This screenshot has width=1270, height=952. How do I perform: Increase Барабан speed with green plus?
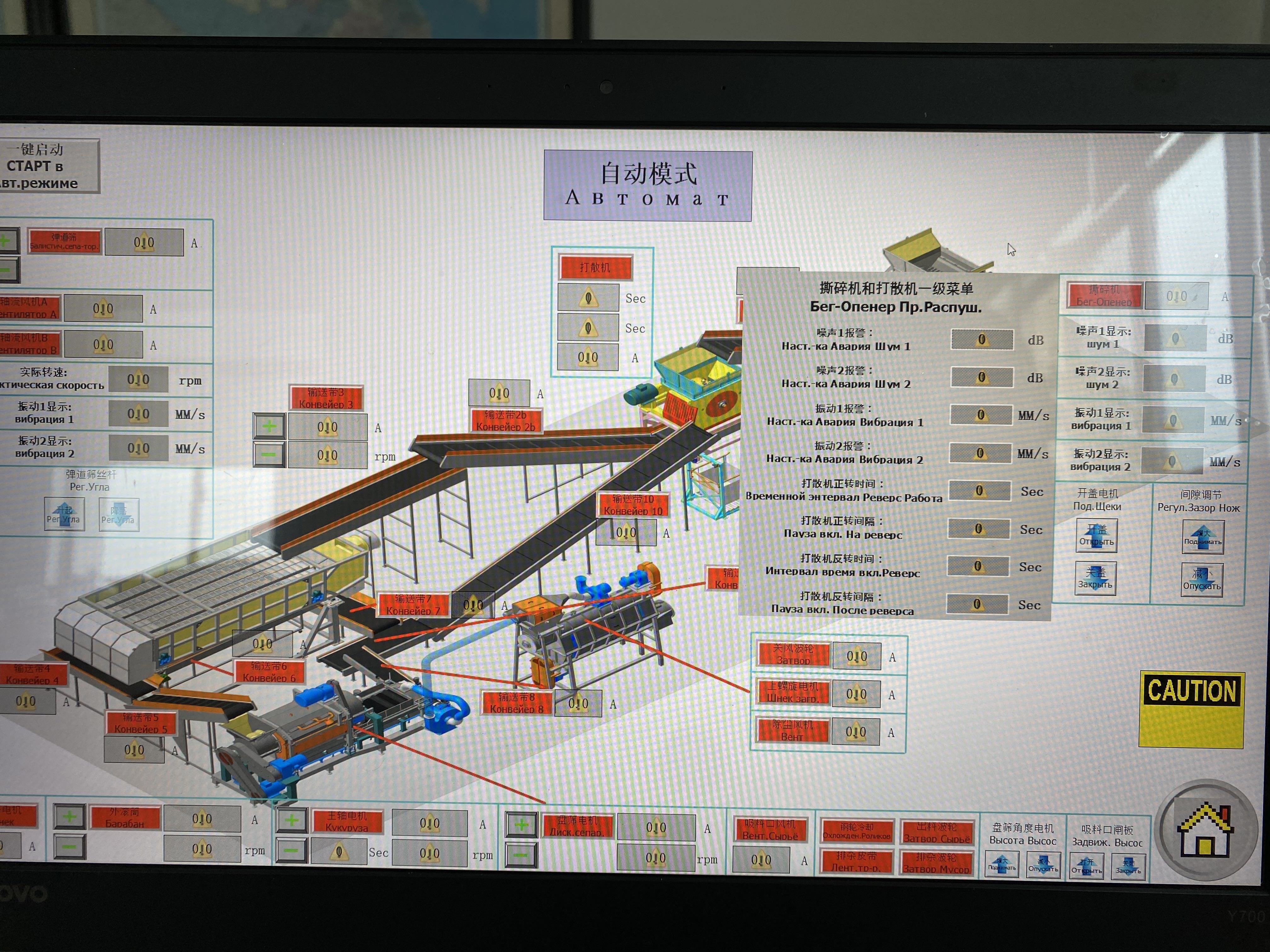point(70,816)
